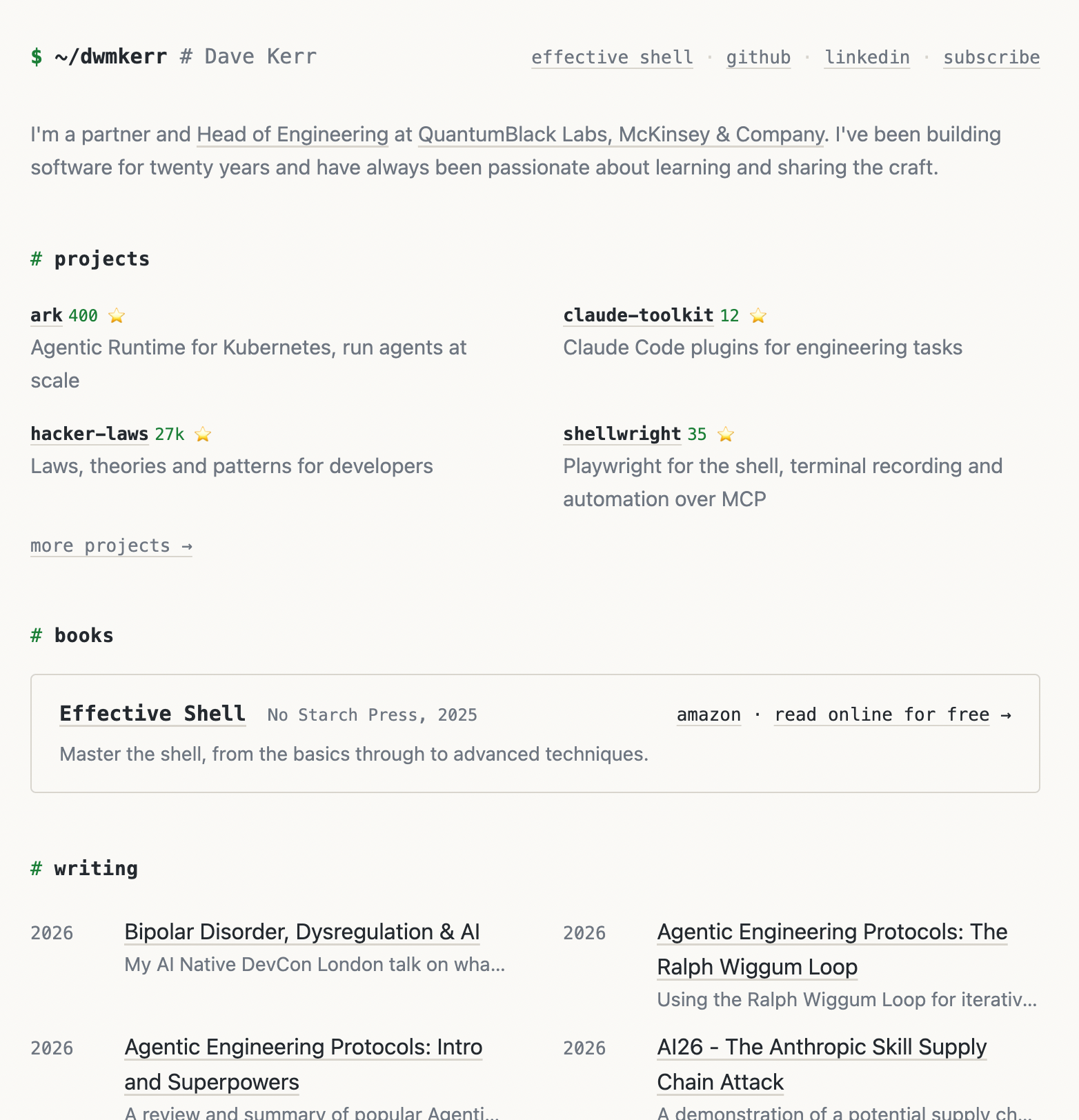Viewport: 1079px width, 1120px height.
Task: Read the Bipolar Disorder, Dysregulation & AI article
Action: [302, 932]
